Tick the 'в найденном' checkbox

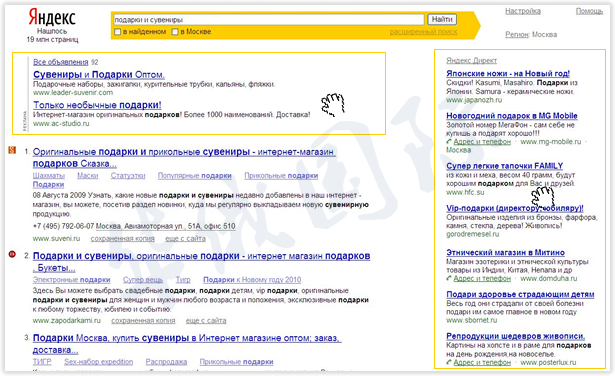(x=117, y=32)
